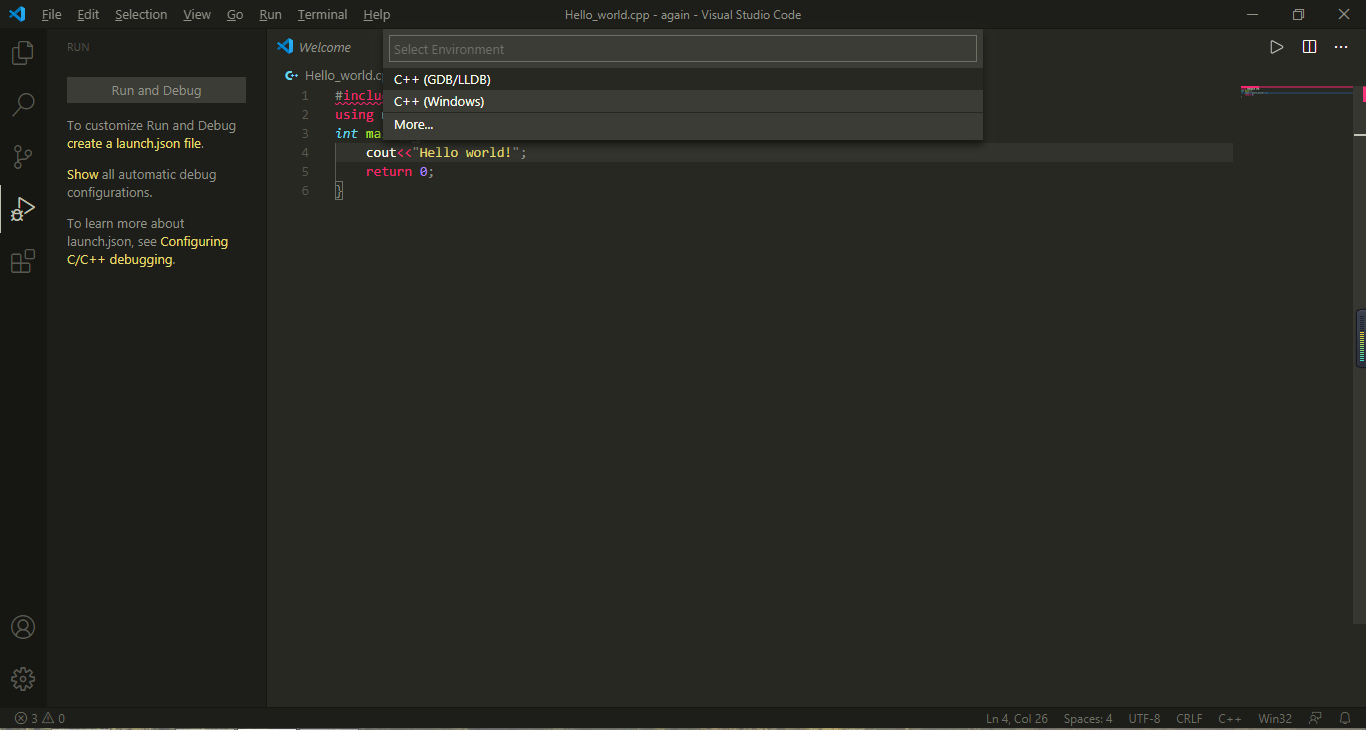Open the Search view icon
The image size is (1366, 730).
point(22,104)
